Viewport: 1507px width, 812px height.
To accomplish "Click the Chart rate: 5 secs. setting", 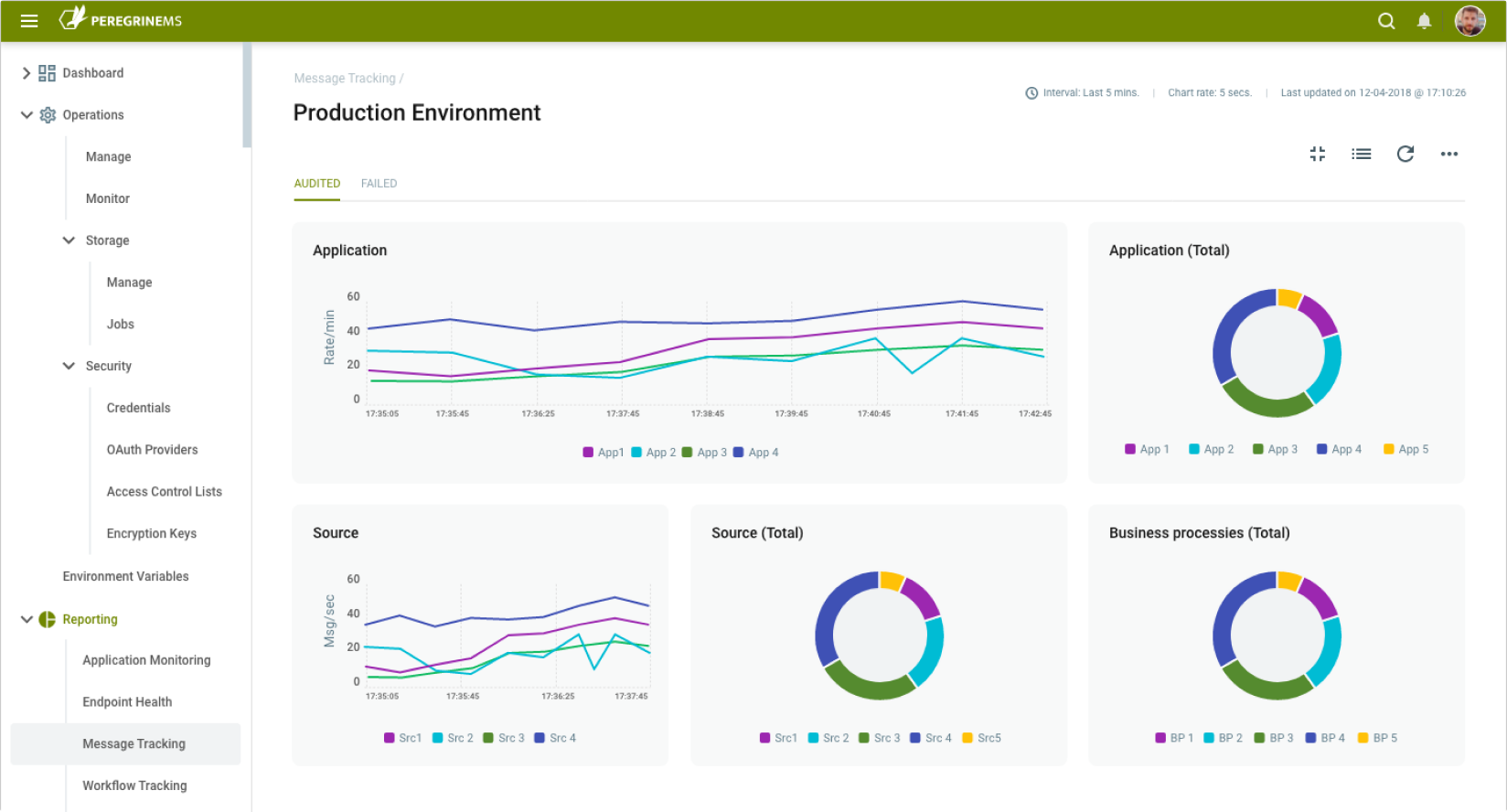I will [1210, 93].
